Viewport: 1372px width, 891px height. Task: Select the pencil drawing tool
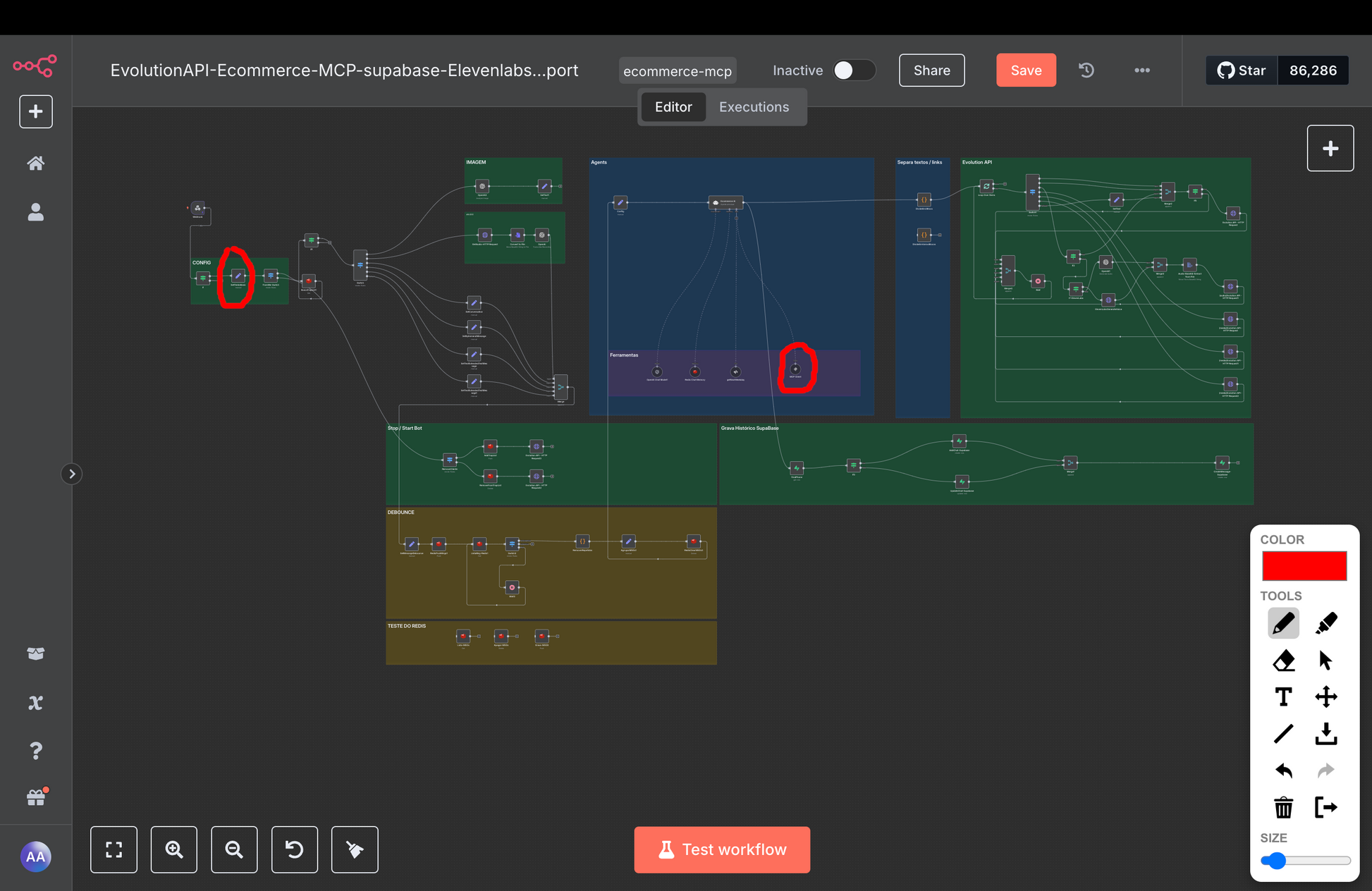(1283, 623)
